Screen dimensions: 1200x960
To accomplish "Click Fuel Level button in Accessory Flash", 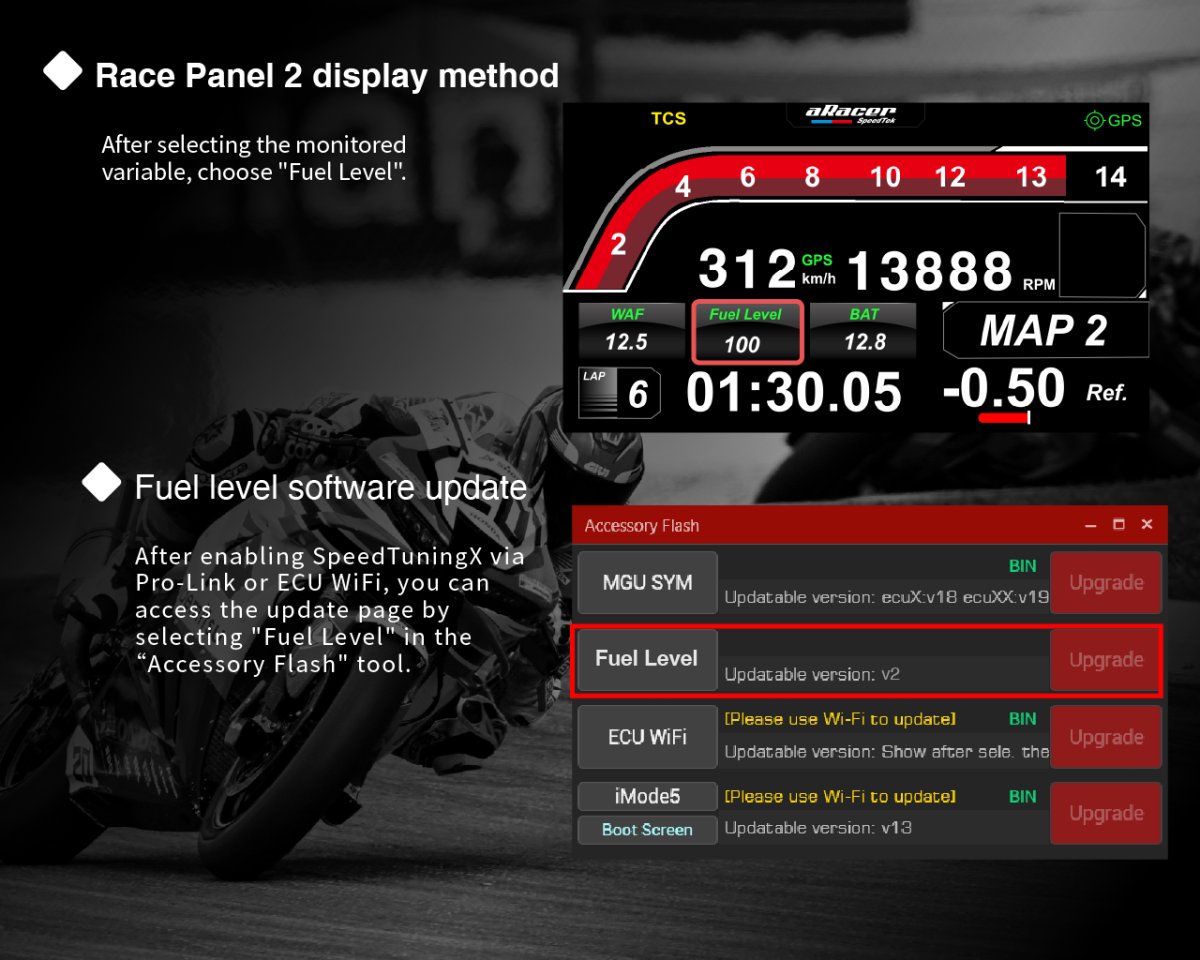I will tap(647, 659).
